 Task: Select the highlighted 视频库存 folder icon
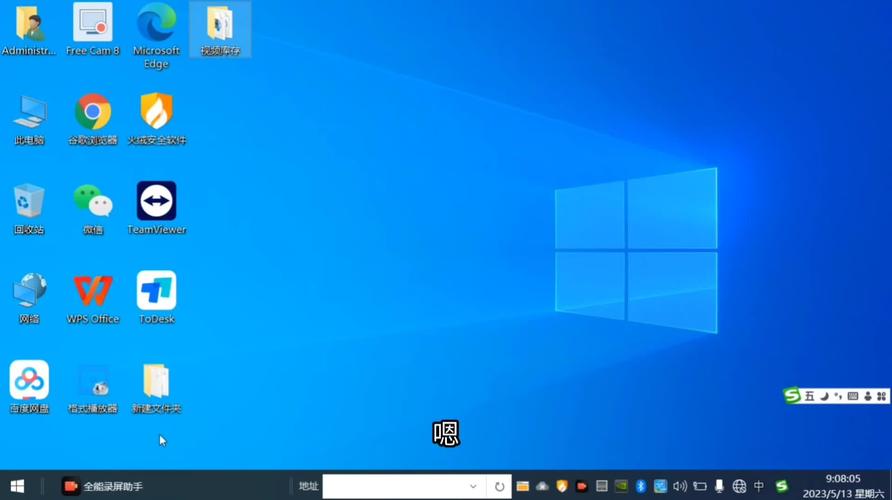coord(220,30)
